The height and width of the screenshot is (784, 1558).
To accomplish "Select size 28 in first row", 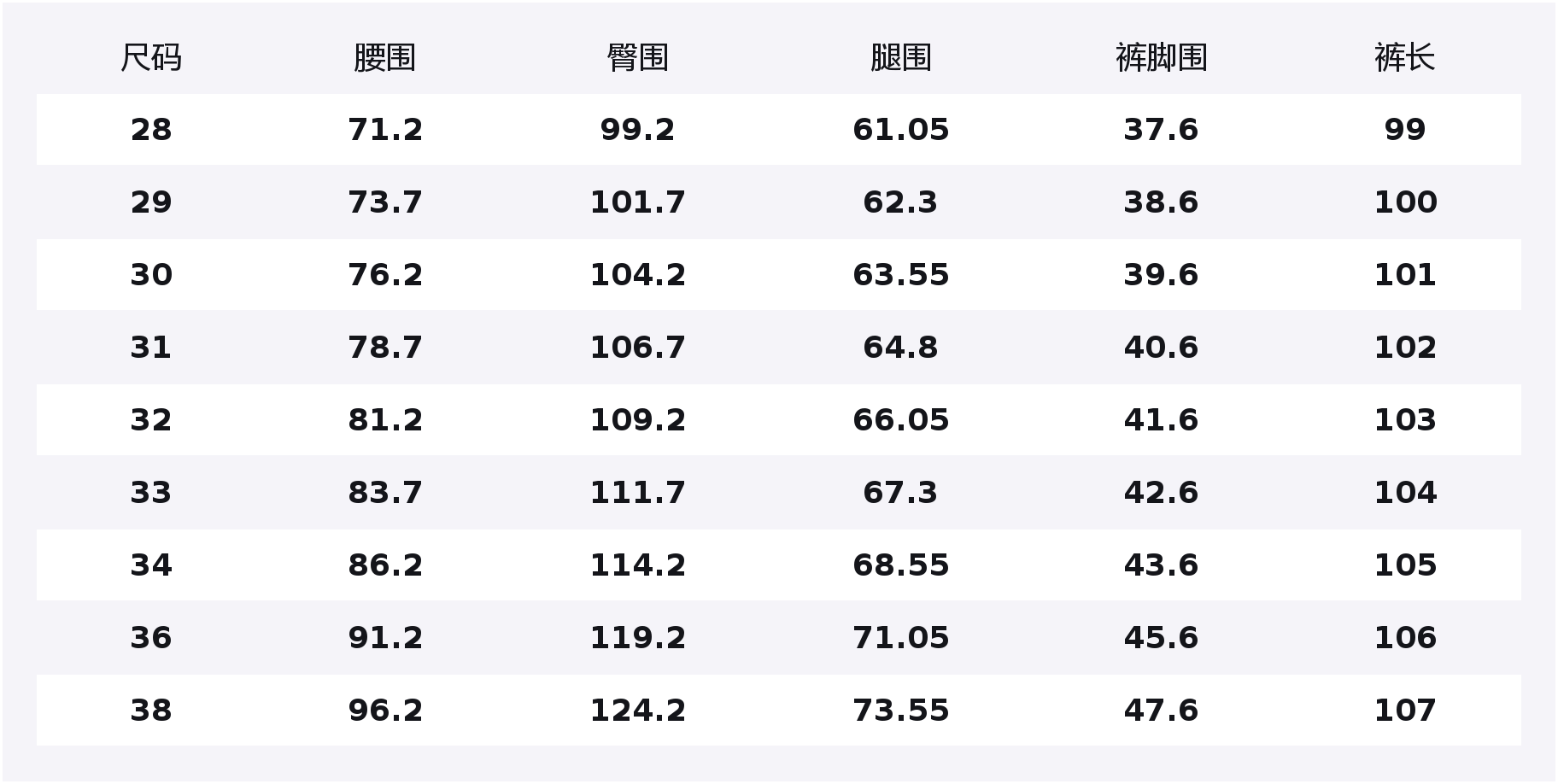I will pos(151,130).
